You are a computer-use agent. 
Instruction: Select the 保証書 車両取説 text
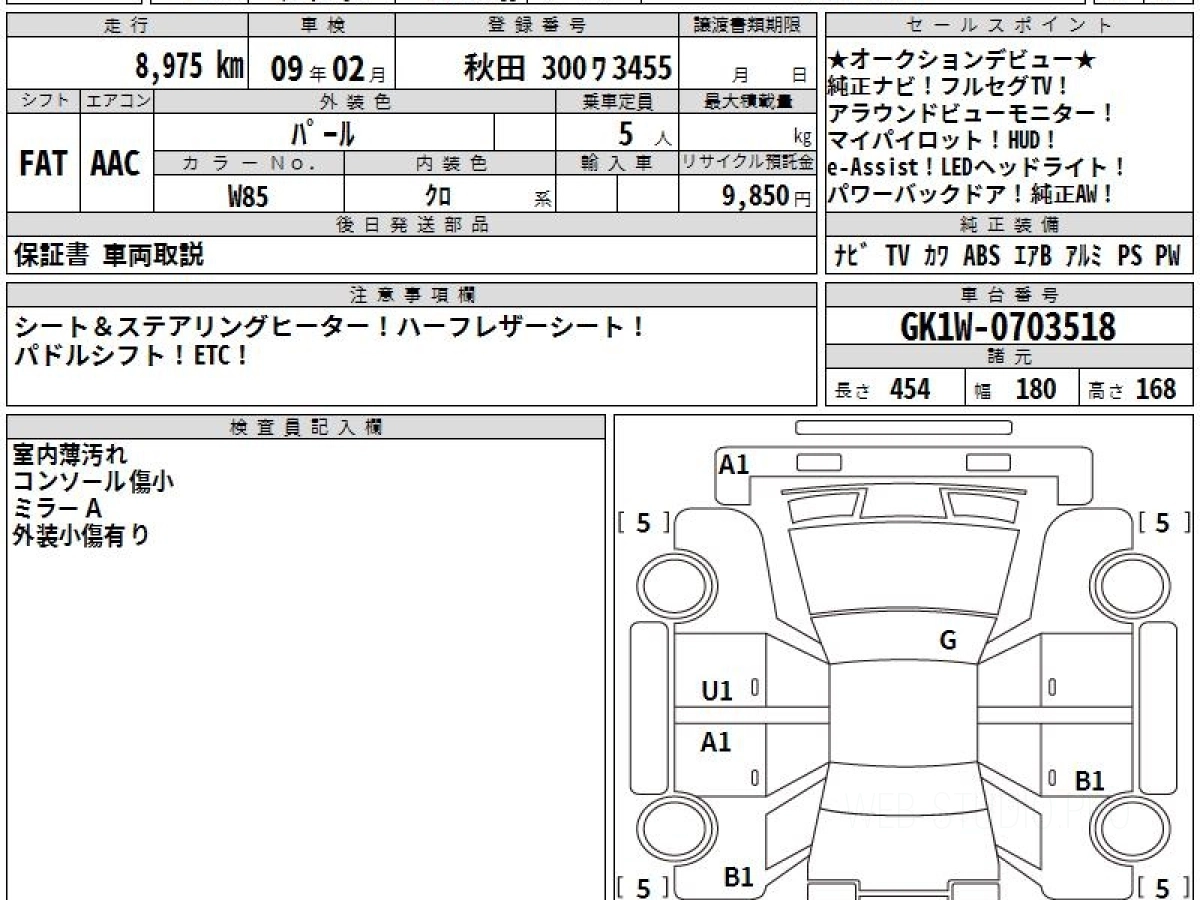point(109,255)
